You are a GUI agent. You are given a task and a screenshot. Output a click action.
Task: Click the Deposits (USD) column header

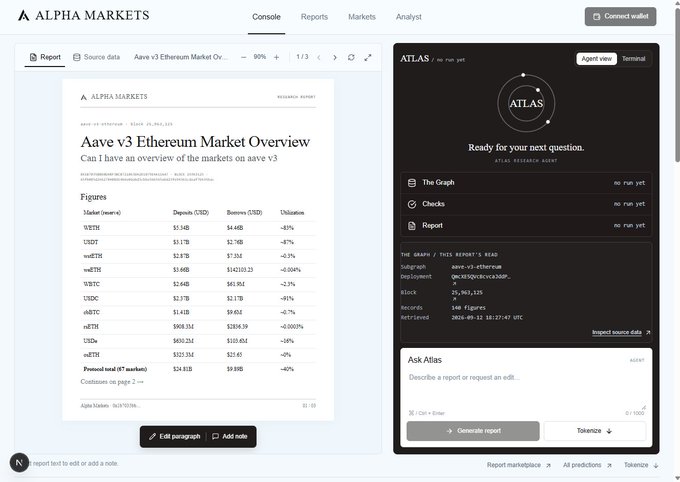tap(191, 213)
